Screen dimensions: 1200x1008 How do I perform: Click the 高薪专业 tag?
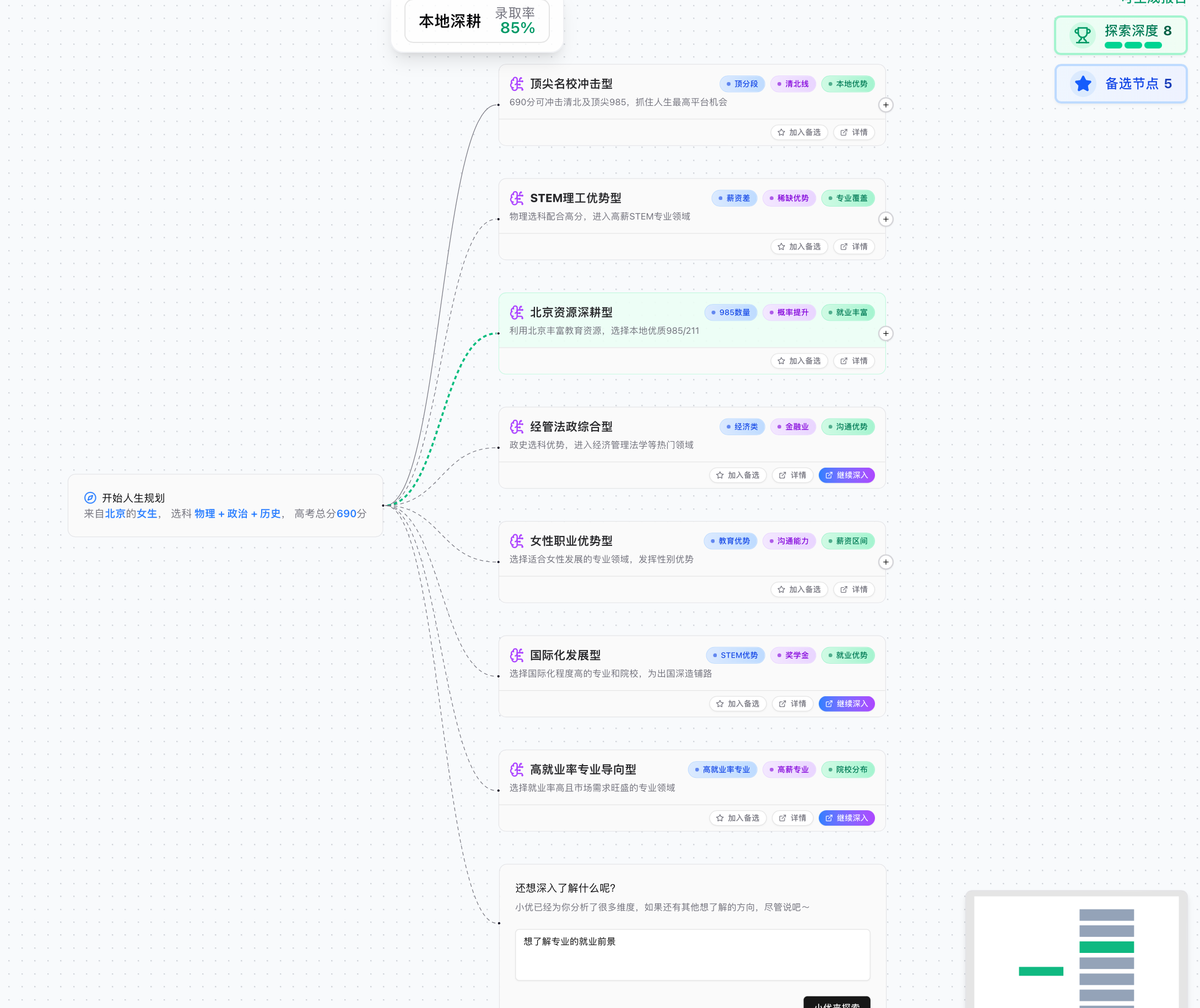click(x=789, y=769)
